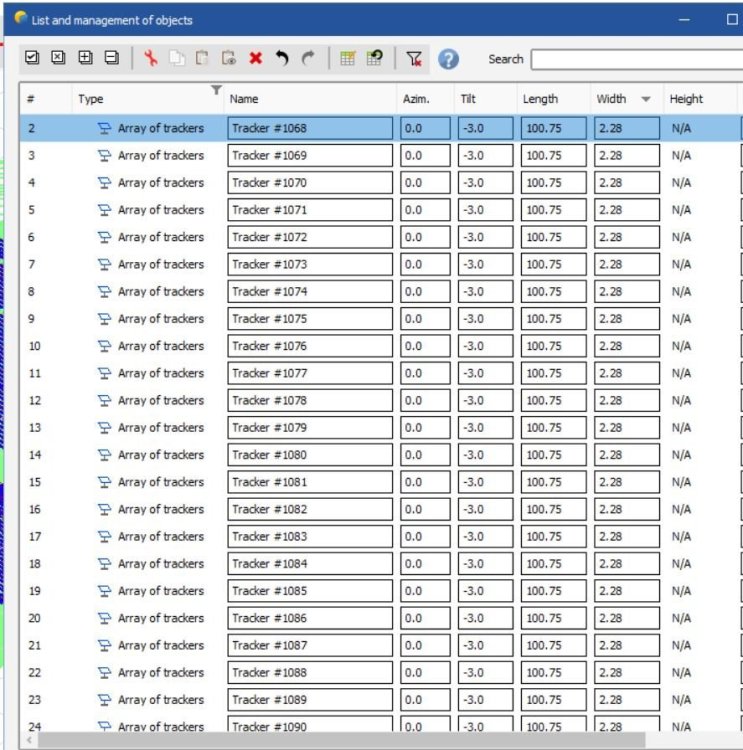
Task: Click Array of trackers icon in row 10
Action: pyautogui.click(x=104, y=346)
